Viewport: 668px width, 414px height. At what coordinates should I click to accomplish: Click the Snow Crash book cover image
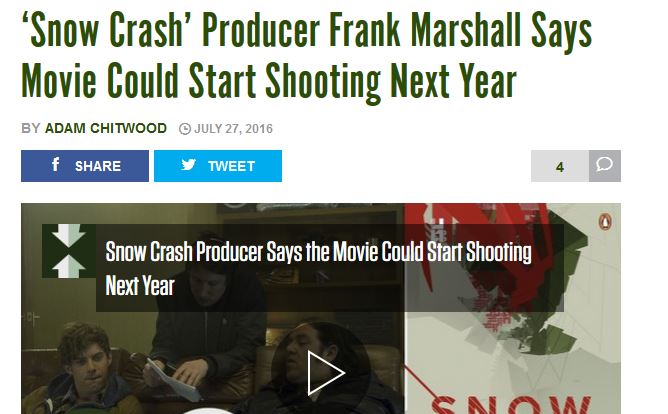coord(513,308)
